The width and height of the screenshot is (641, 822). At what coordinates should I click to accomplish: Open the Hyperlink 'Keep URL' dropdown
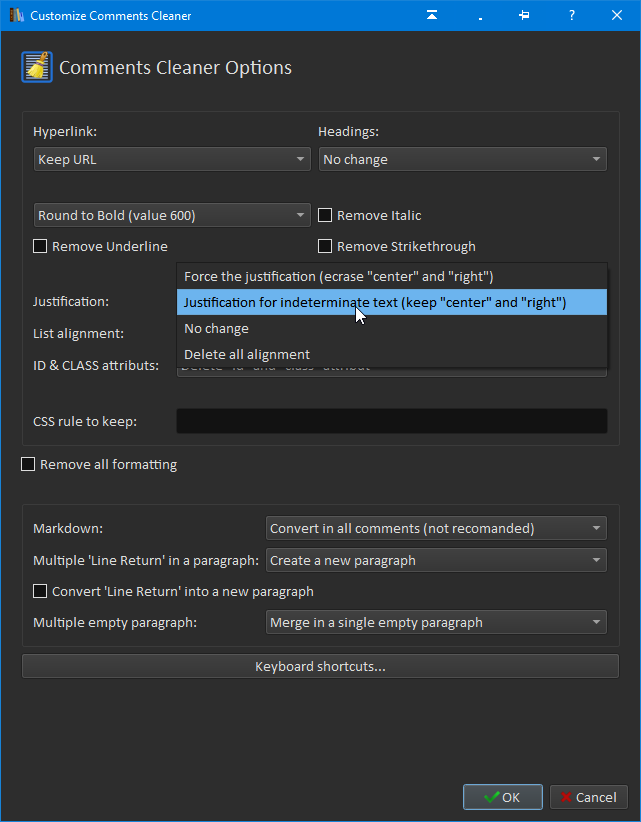click(x=172, y=159)
